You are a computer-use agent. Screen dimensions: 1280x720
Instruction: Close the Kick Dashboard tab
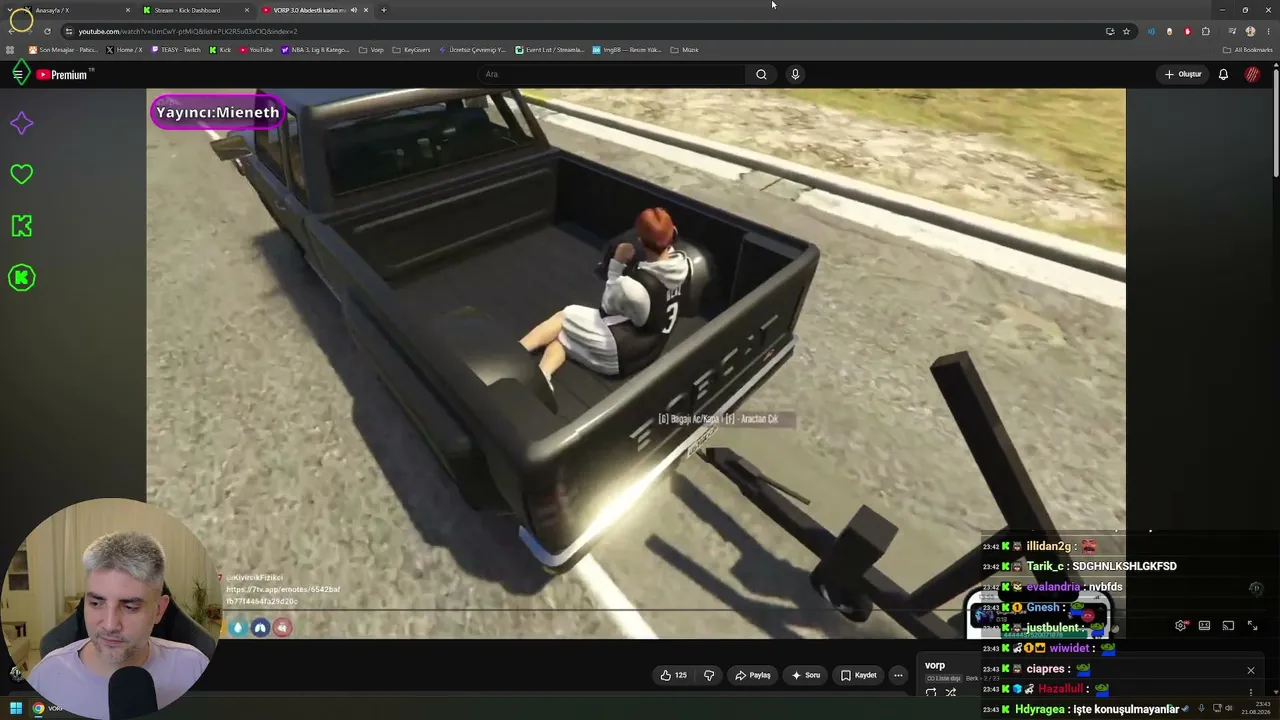coord(247,10)
